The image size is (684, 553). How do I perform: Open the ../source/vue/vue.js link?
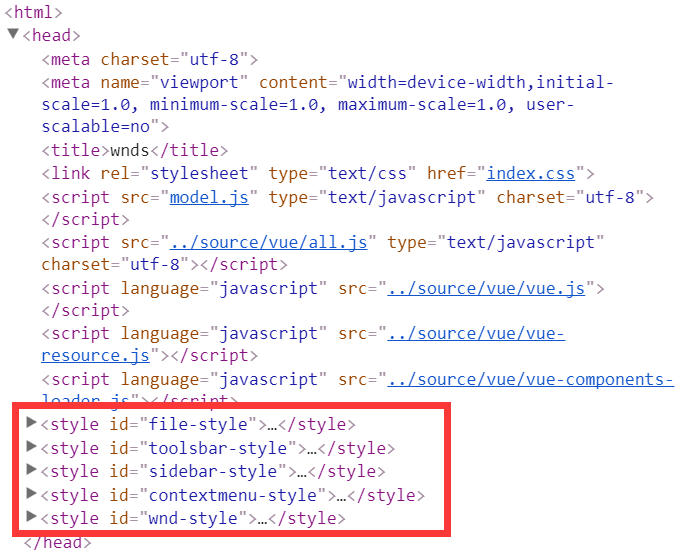tap(486, 289)
